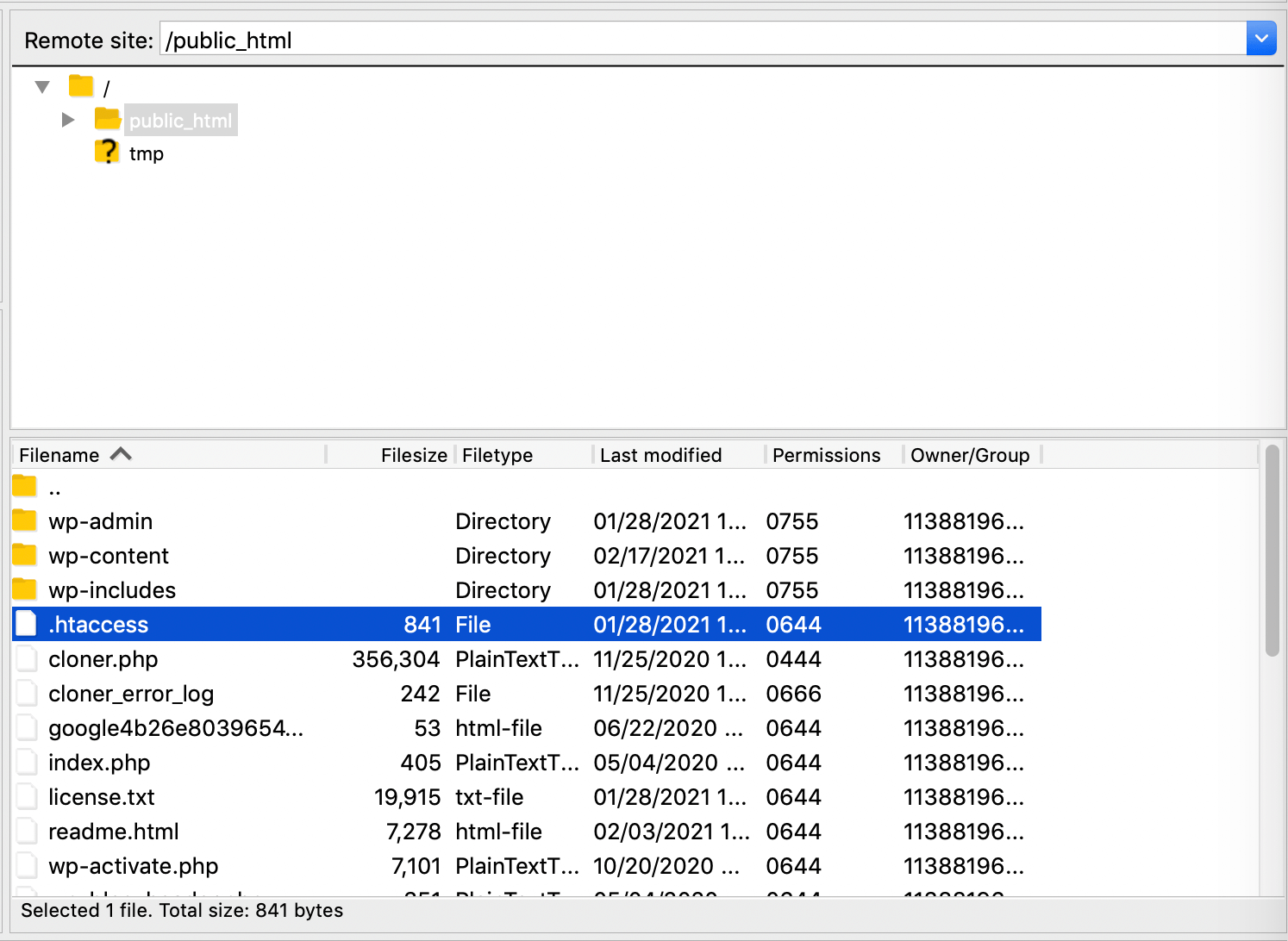Click the 0444 permissions of cloner.php

pos(793,659)
